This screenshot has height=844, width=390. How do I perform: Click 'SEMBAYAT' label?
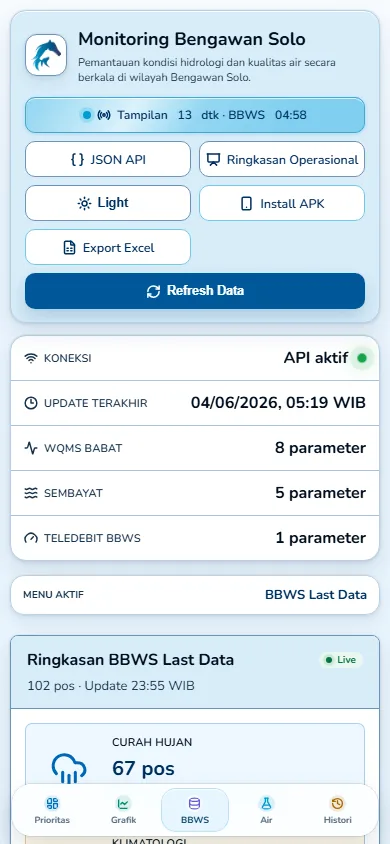[x=73, y=493]
